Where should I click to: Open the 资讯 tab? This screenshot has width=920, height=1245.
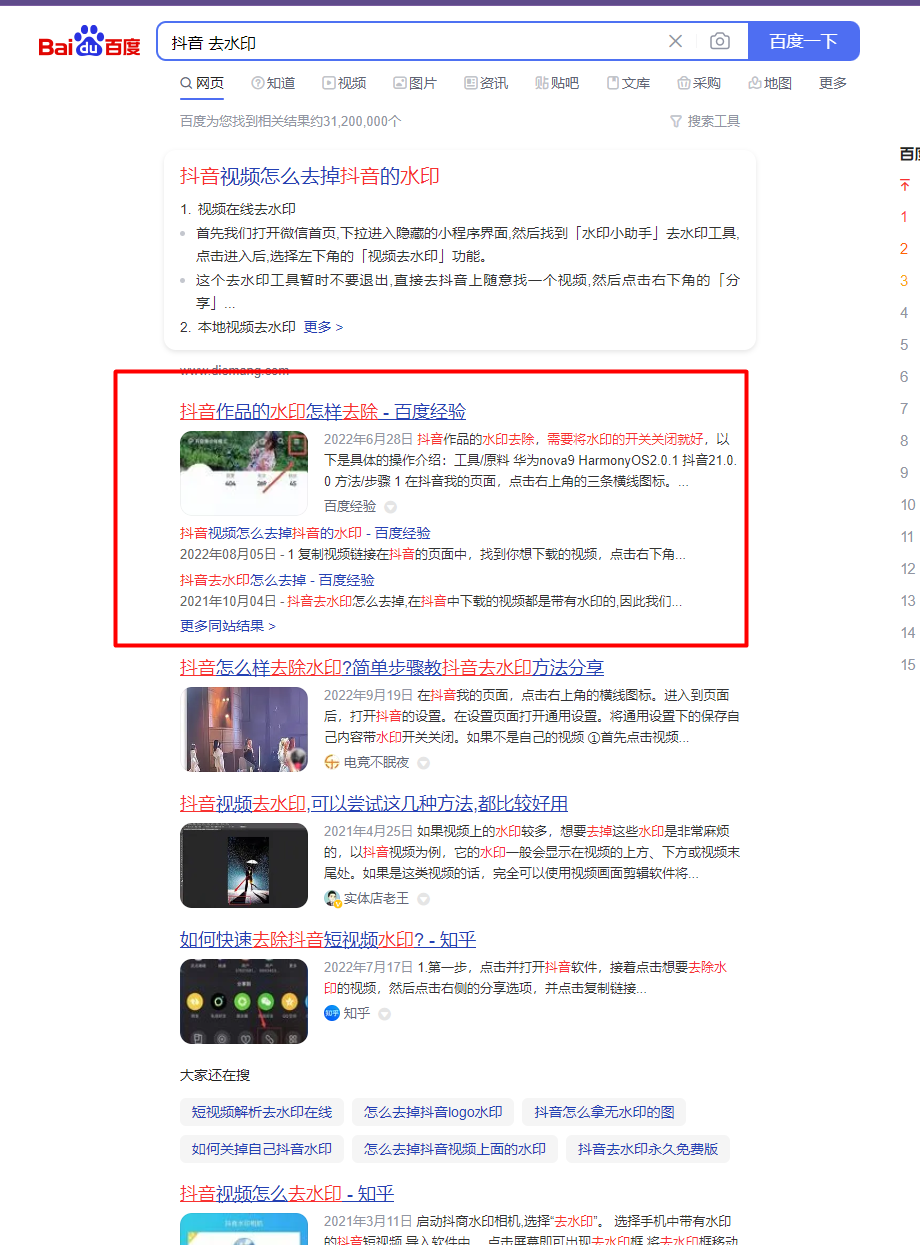pyautogui.click(x=486, y=83)
